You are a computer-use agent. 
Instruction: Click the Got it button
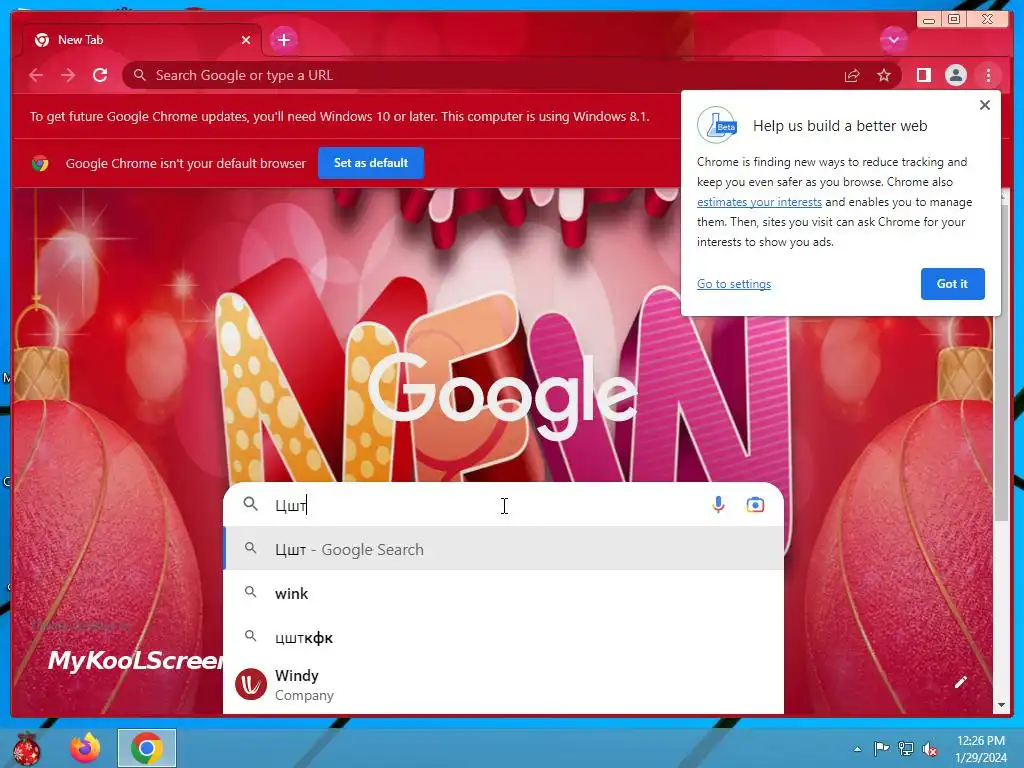[952, 283]
